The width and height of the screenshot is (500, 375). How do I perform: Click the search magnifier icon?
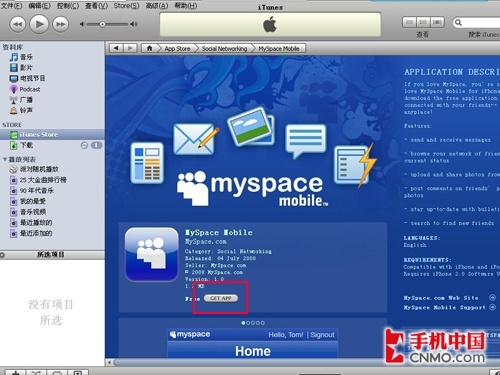pos(458,22)
